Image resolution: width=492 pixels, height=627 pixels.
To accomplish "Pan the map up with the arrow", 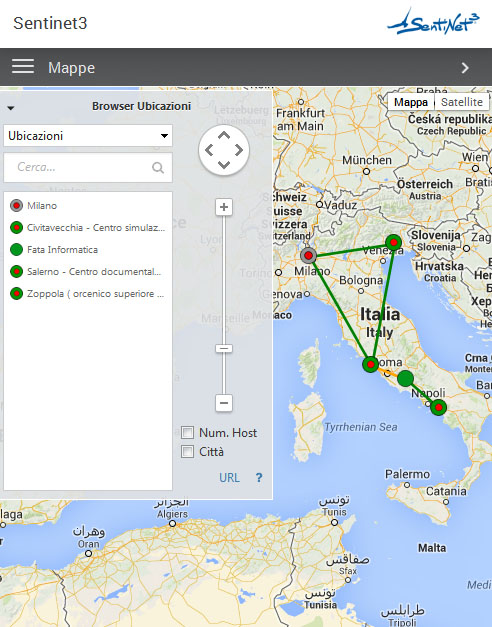I will click(224, 135).
